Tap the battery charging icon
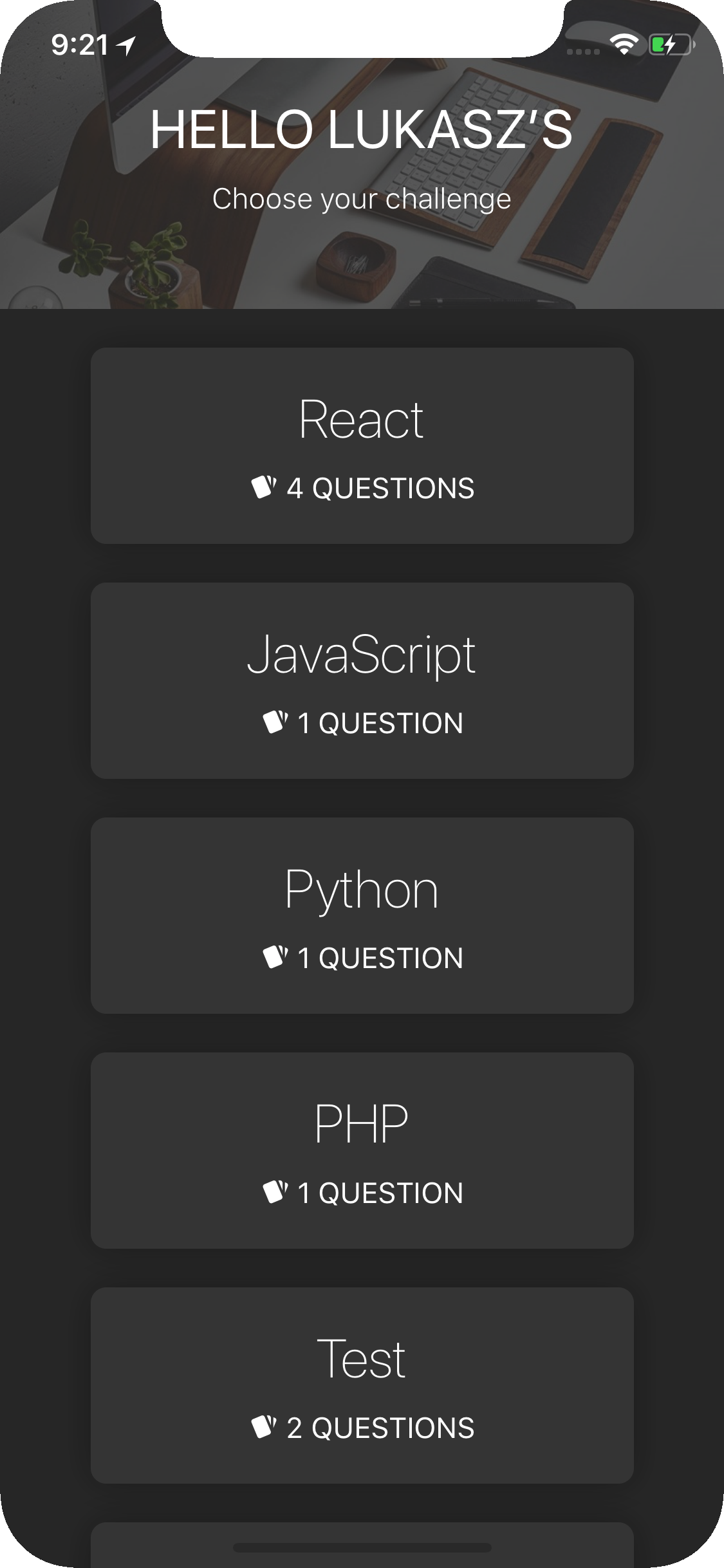Screen dimensions: 724x1568 tap(671, 45)
